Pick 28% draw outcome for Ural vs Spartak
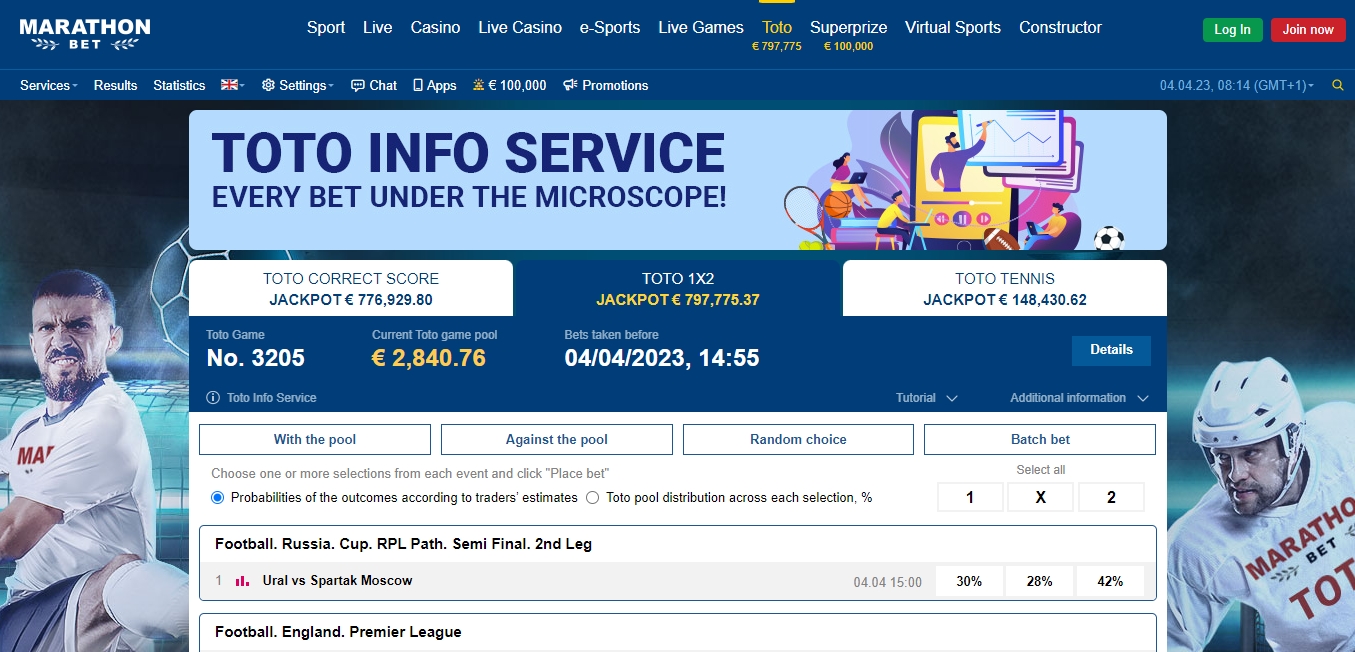Image resolution: width=1355 pixels, height=652 pixels. 1040,581
